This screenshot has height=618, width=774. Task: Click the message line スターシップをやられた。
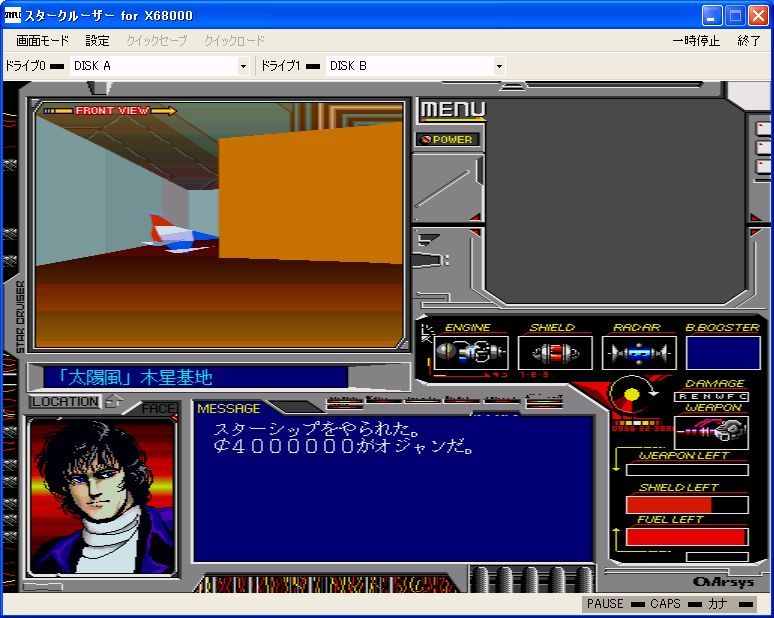point(317,429)
